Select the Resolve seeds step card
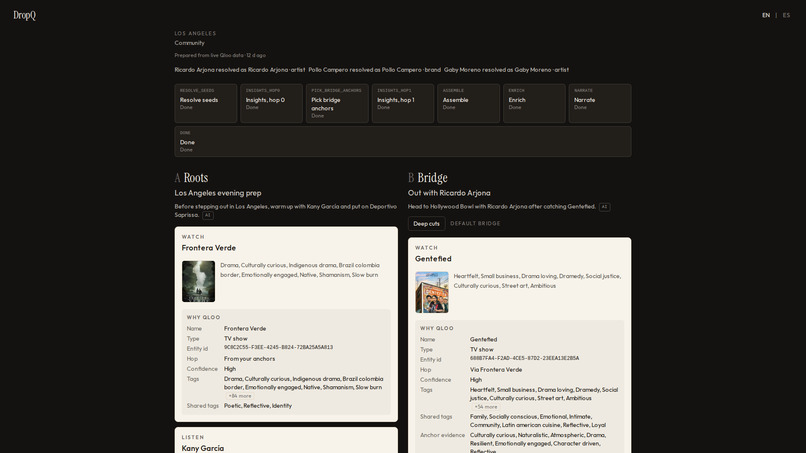This screenshot has height=453, width=806. point(206,103)
